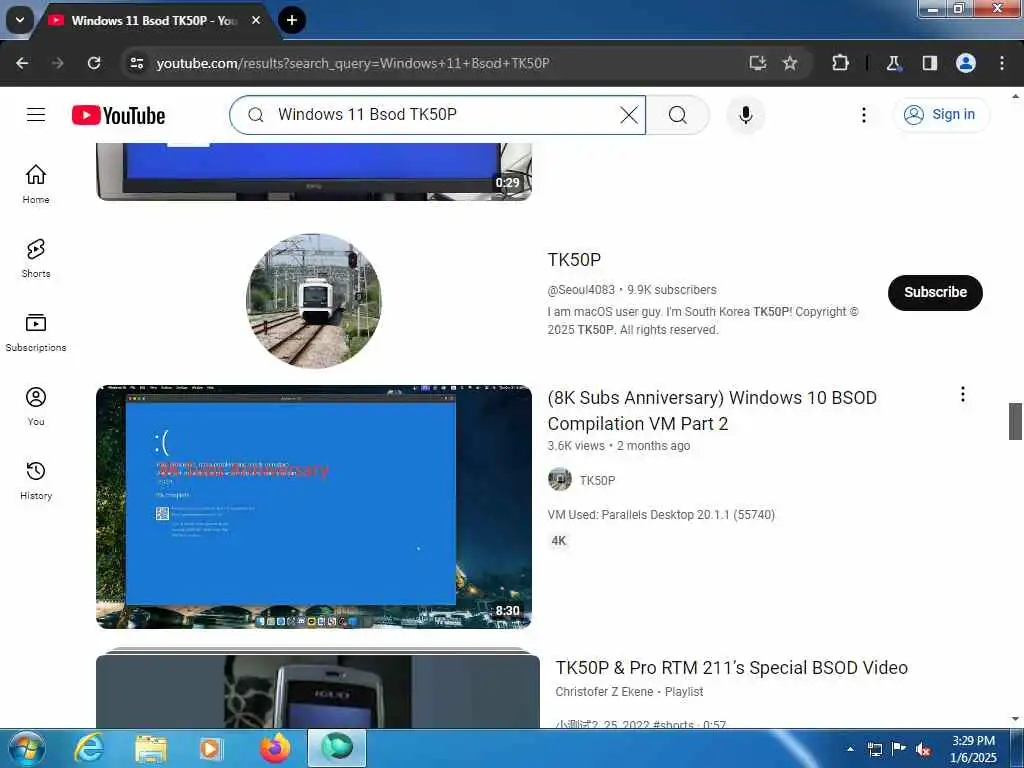Toggle the browser side panel icon
Screen dimensions: 1024x768
tap(929, 63)
